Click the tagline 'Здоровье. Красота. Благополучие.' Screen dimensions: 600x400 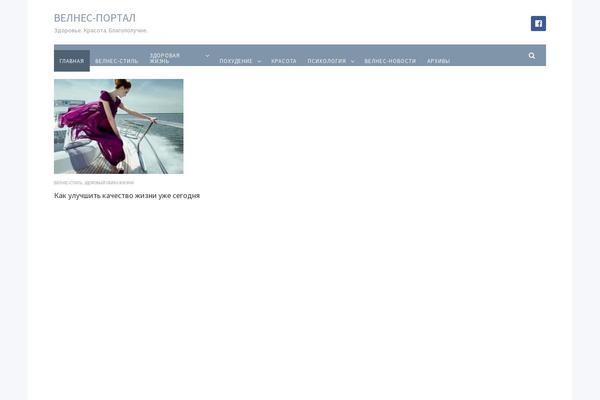[100, 30]
